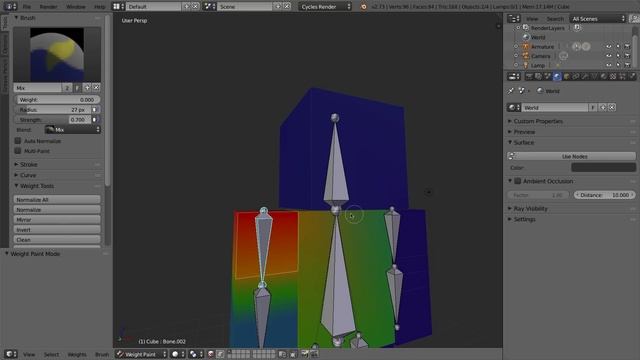Switch to the Object properties tab icon

point(567,76)
